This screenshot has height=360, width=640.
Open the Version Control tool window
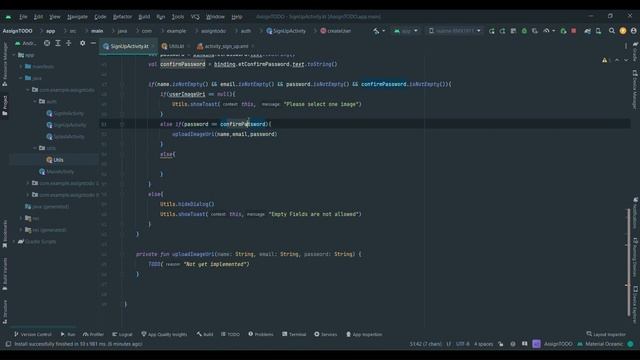[33, 334]
